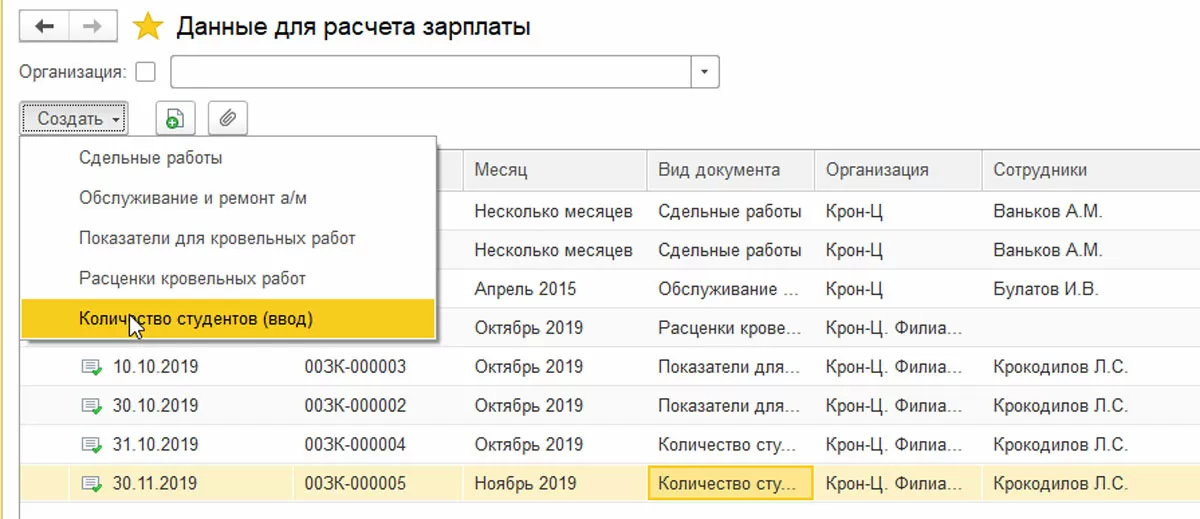
Task: Click document icon in the 30.10.2019 row
Action: point(91,406)
